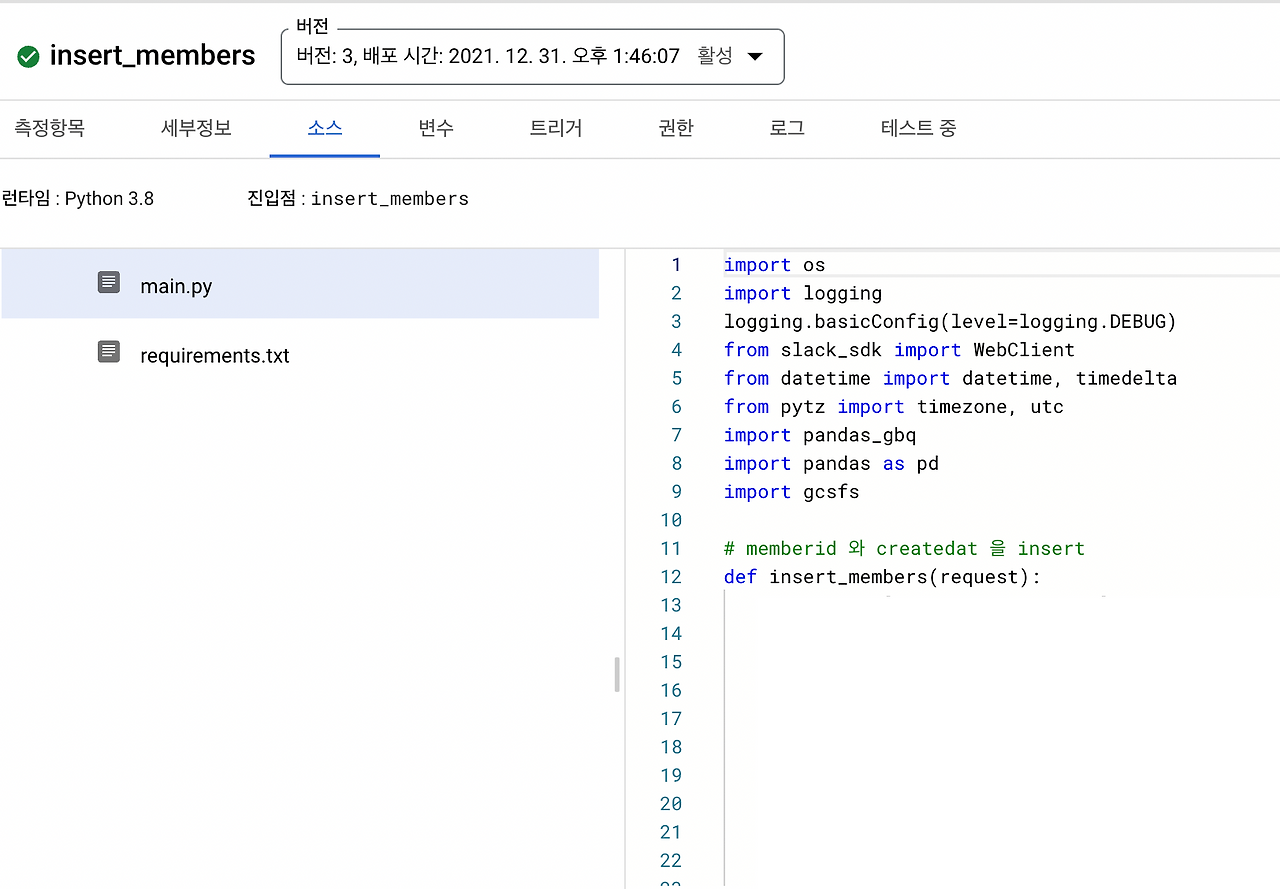Image resolution: width=1280 pixels, height=889 pixels.
Task: Click the logging.basicConfig code line
Action: (x=950, y=321)
